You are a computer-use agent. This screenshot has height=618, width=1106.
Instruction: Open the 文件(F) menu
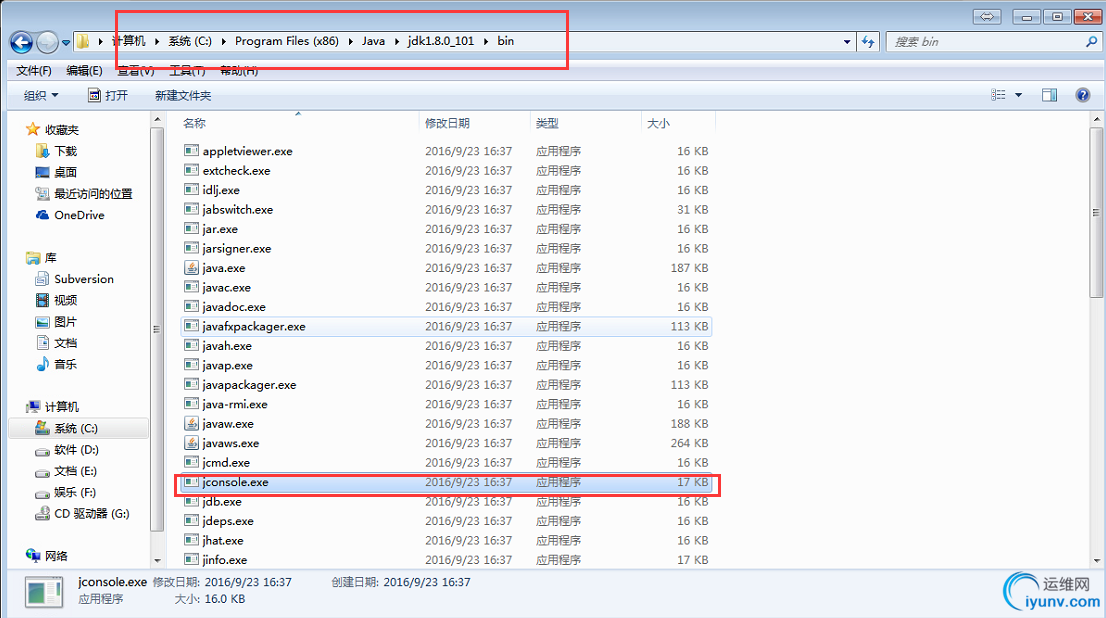[34, 71]
